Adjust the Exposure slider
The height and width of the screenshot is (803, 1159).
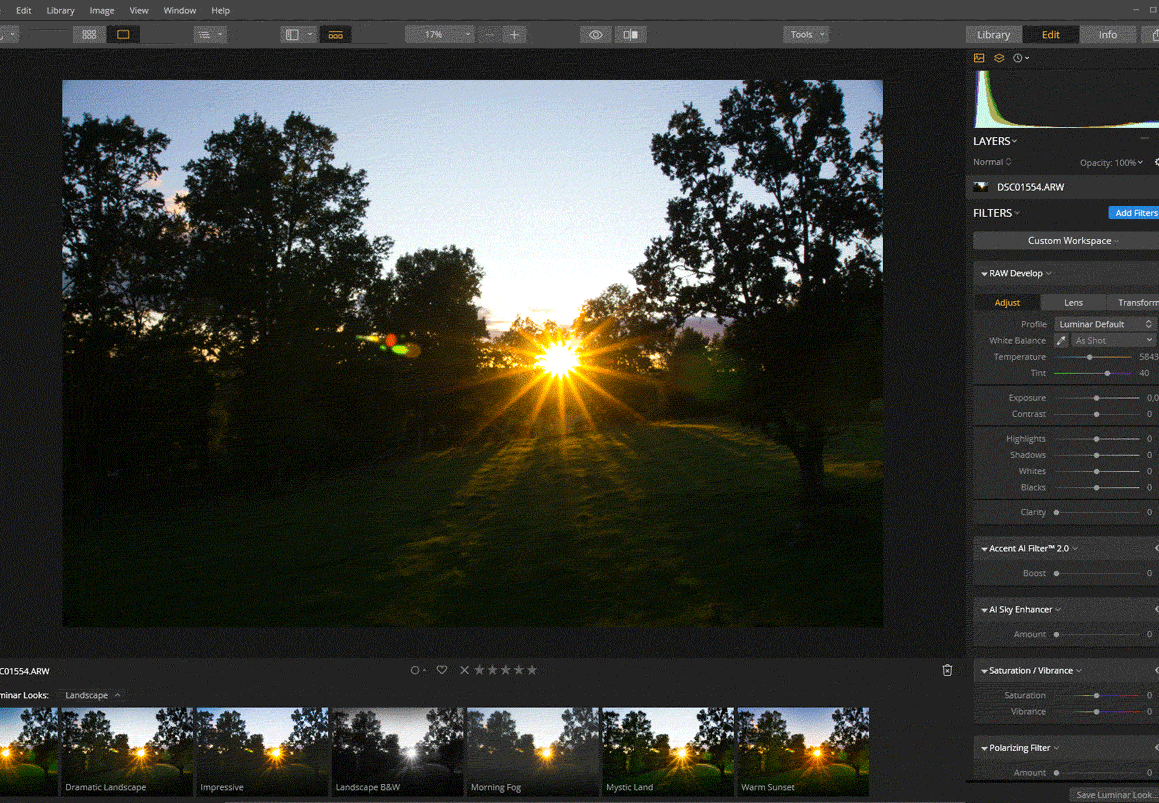pos(1096,398)
